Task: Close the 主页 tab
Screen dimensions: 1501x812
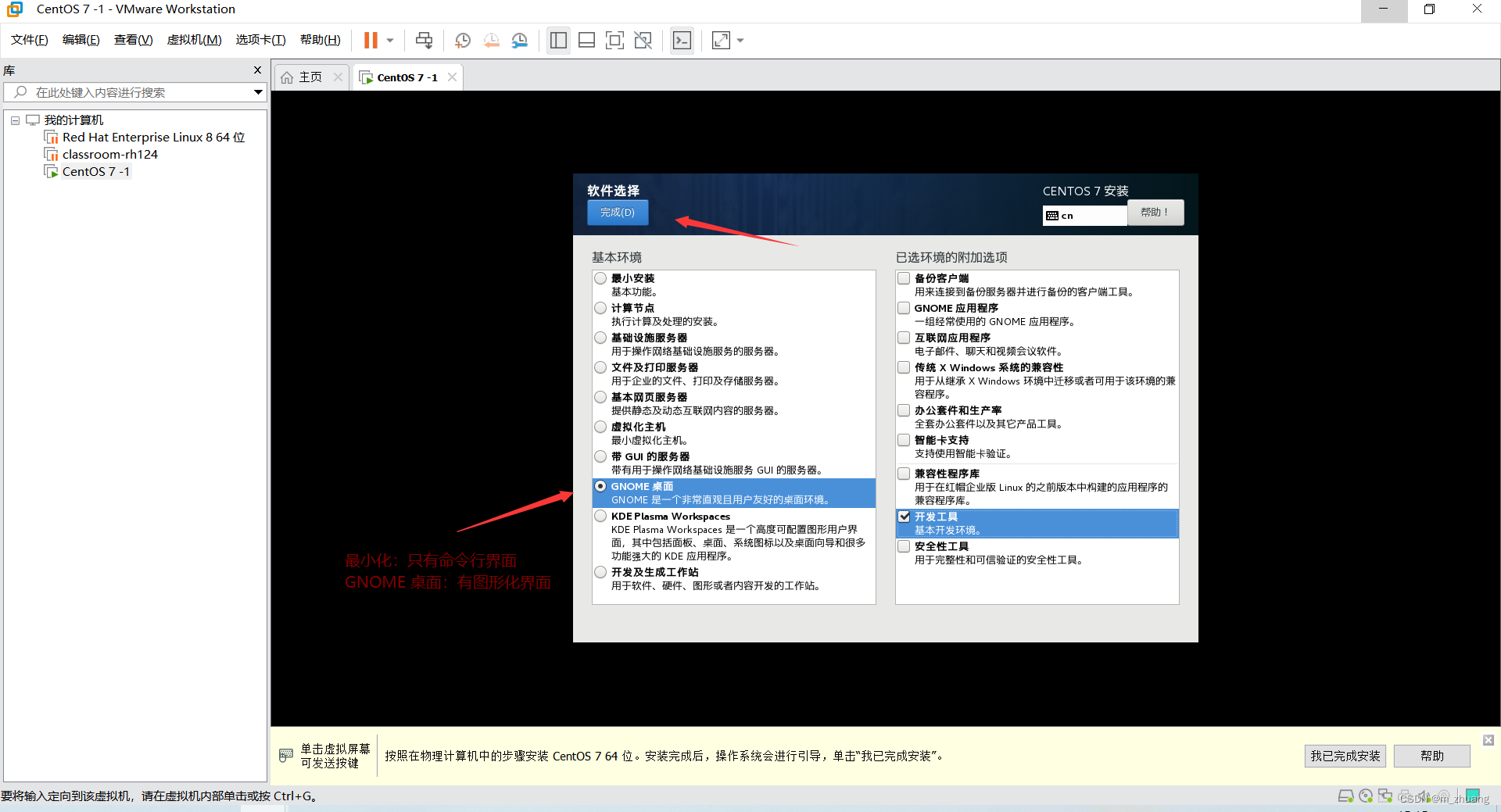Action: (x=338, y=77)
